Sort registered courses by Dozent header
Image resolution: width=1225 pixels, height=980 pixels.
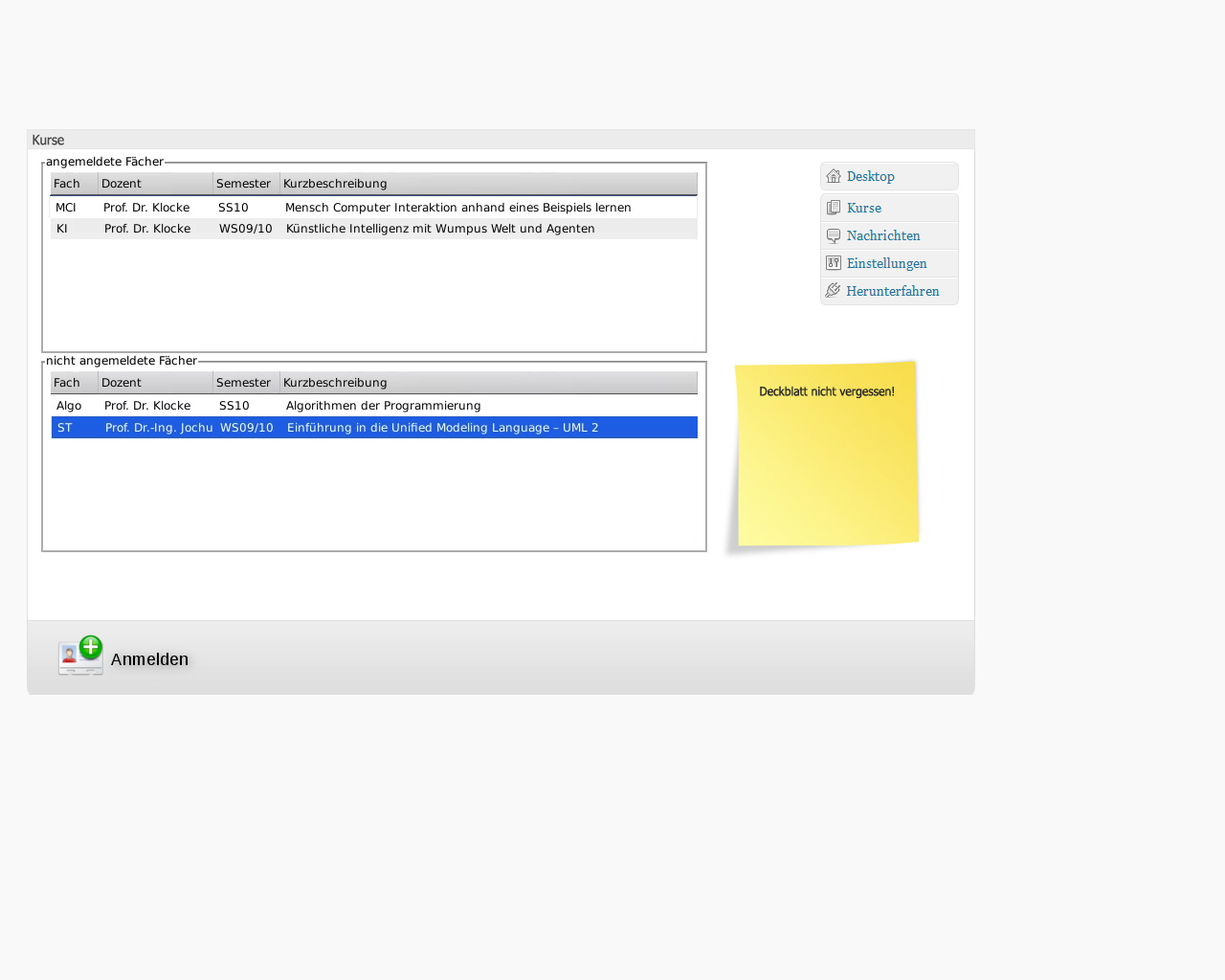[x=155, y=184]
